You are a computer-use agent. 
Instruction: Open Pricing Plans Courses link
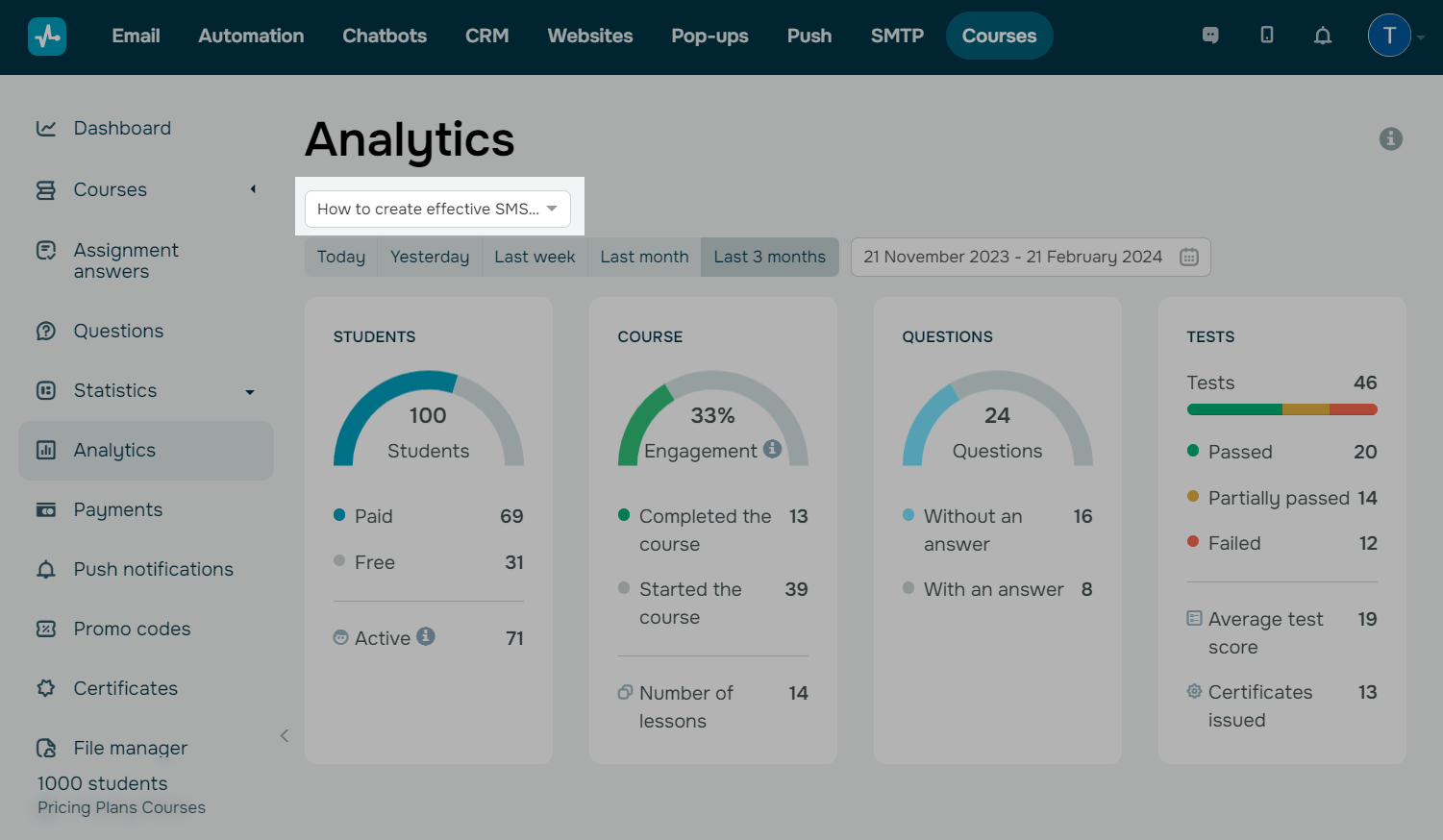click(x=121, y=807)
